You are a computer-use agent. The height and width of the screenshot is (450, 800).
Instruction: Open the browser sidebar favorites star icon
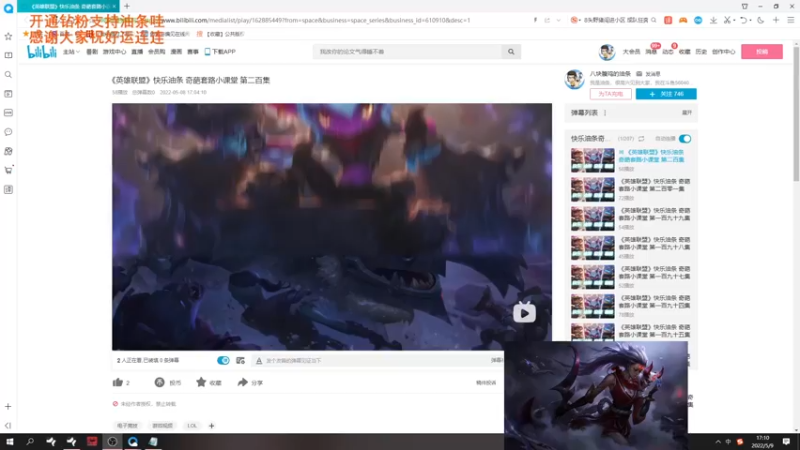coord(8,36)
